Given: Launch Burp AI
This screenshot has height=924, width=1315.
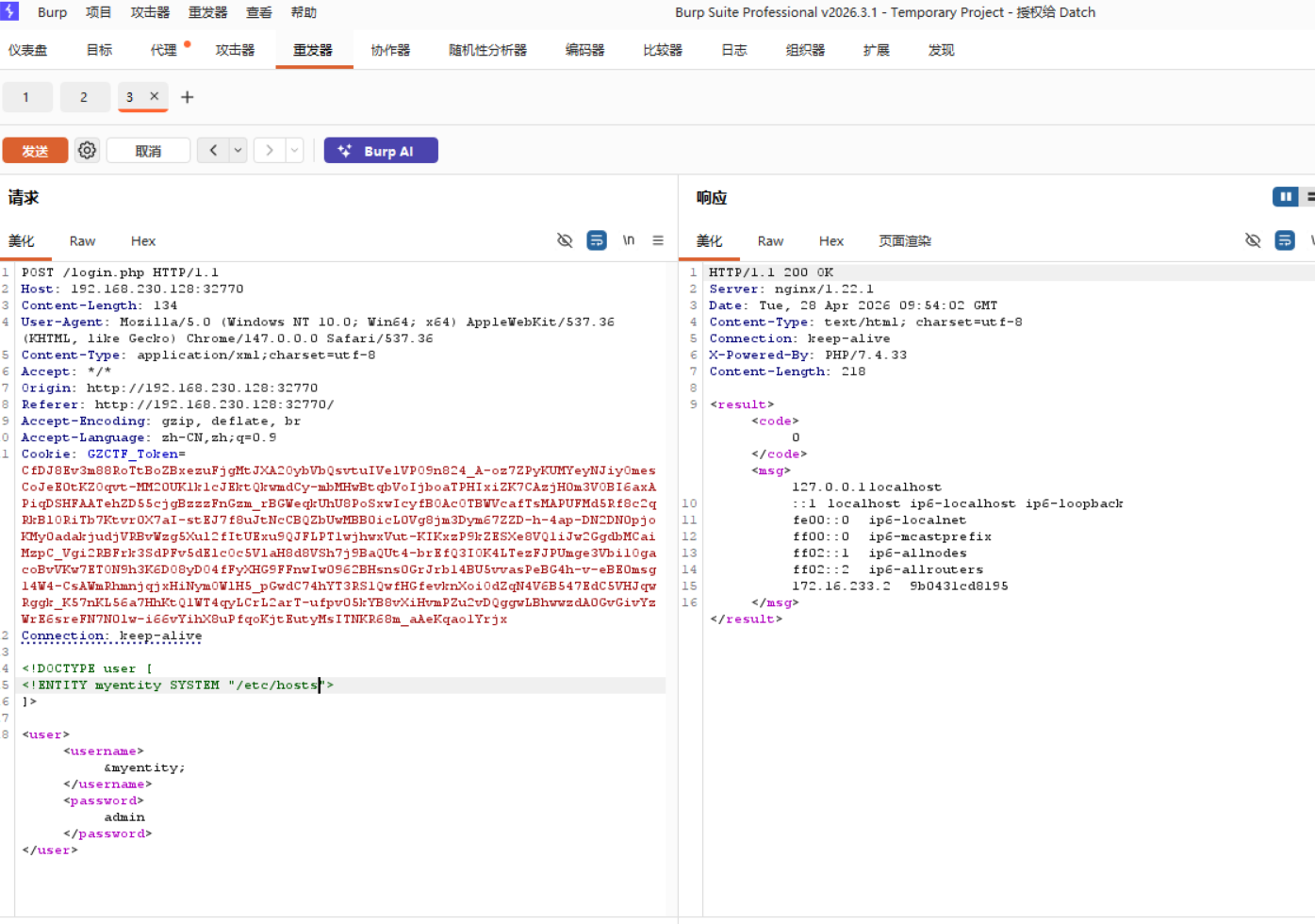Looking at the screenshot, I should (381, 151).
